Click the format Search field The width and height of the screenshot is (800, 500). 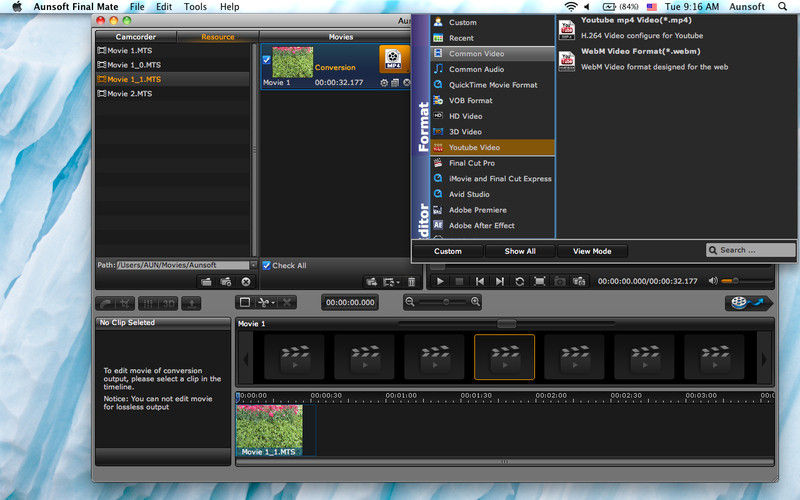[751, 250]
